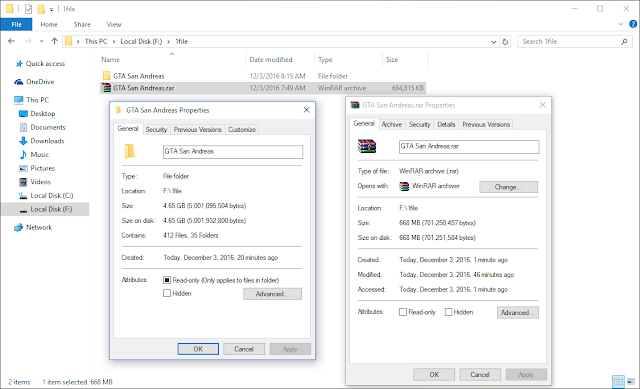Open Pictures in navigation pane
Screen dimensions: 640x389
pyautogui.click(x=42, y=168)
